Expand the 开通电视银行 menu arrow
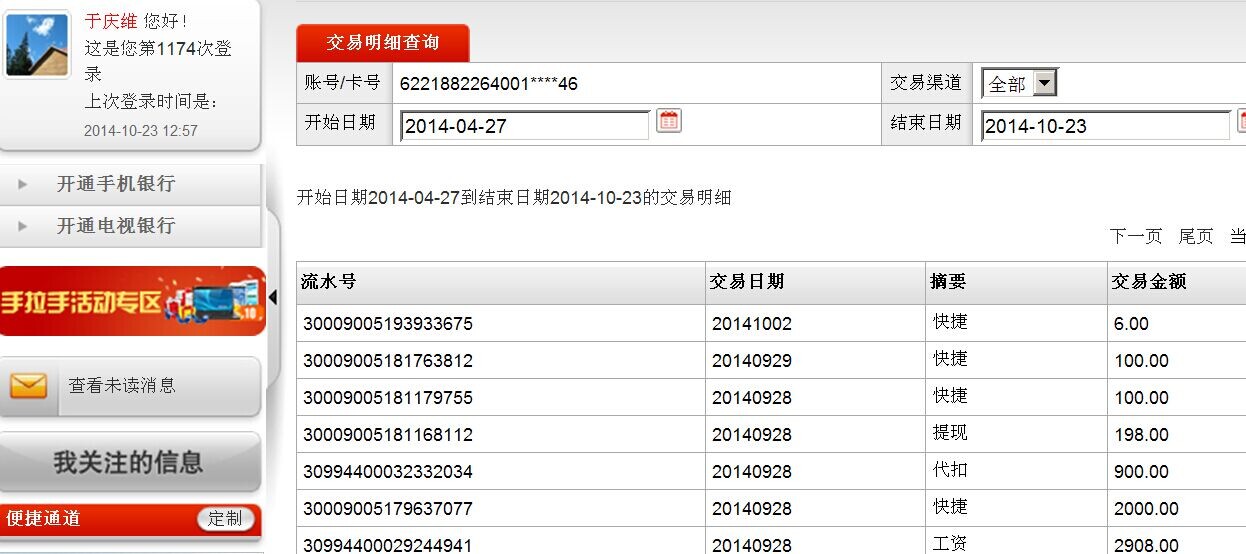 (23, 226)
